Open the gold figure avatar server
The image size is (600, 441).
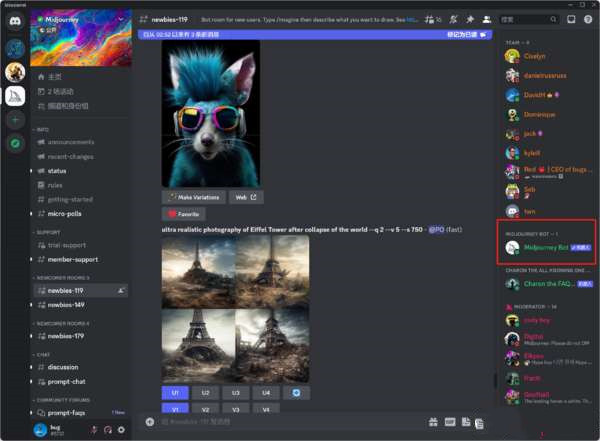tap(15, 72)
